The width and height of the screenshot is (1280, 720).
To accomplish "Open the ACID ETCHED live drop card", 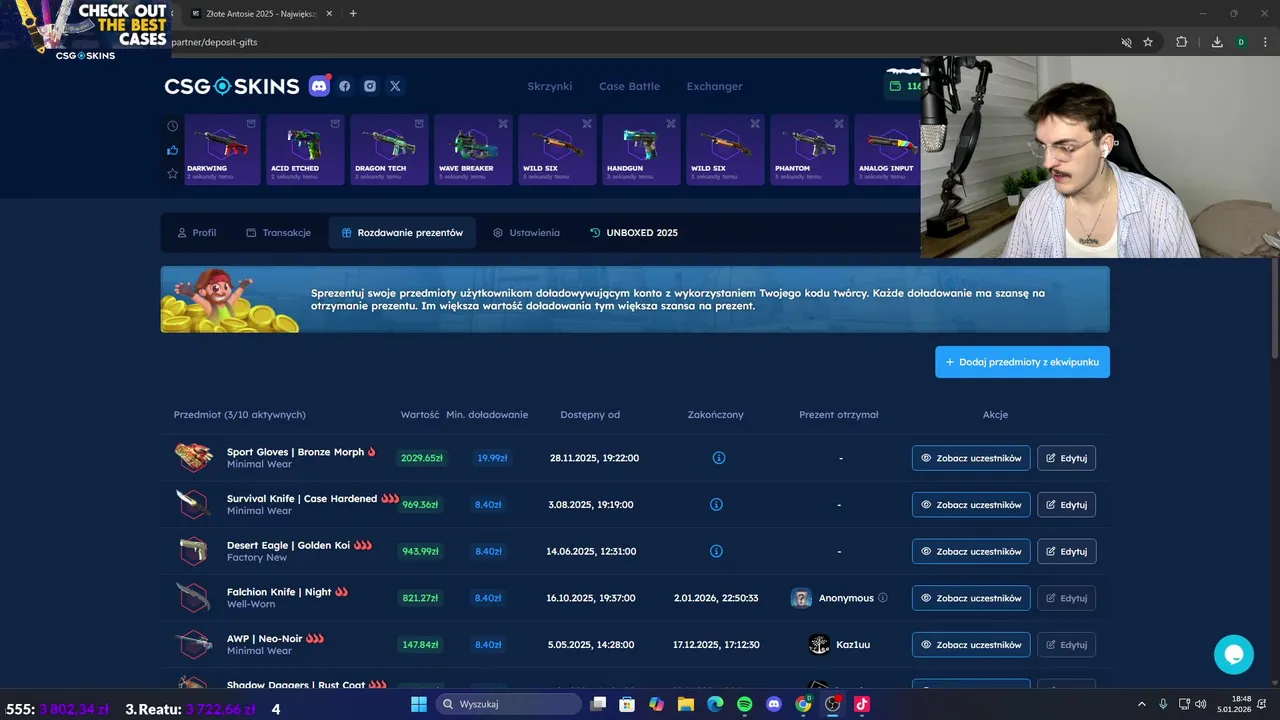I will click(x=305, y=150).
